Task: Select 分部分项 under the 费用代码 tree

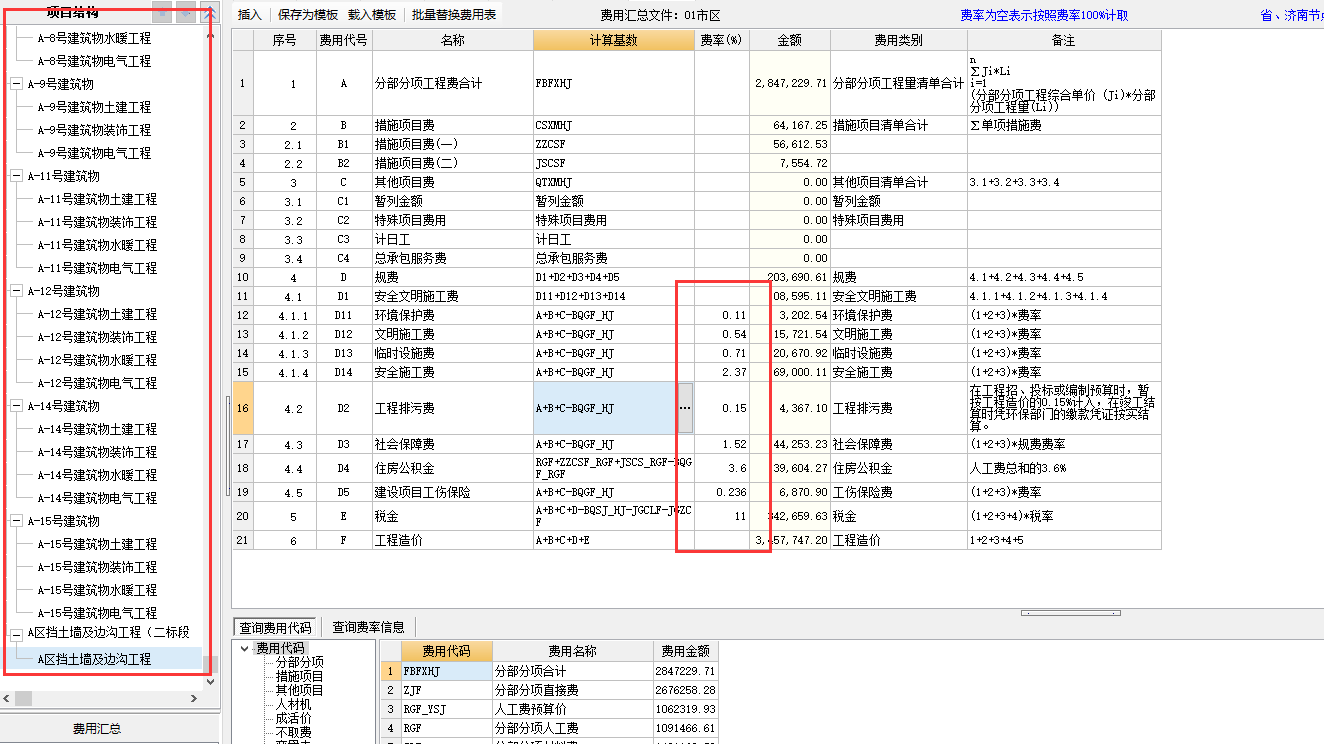Action: [x=299, y=662]
